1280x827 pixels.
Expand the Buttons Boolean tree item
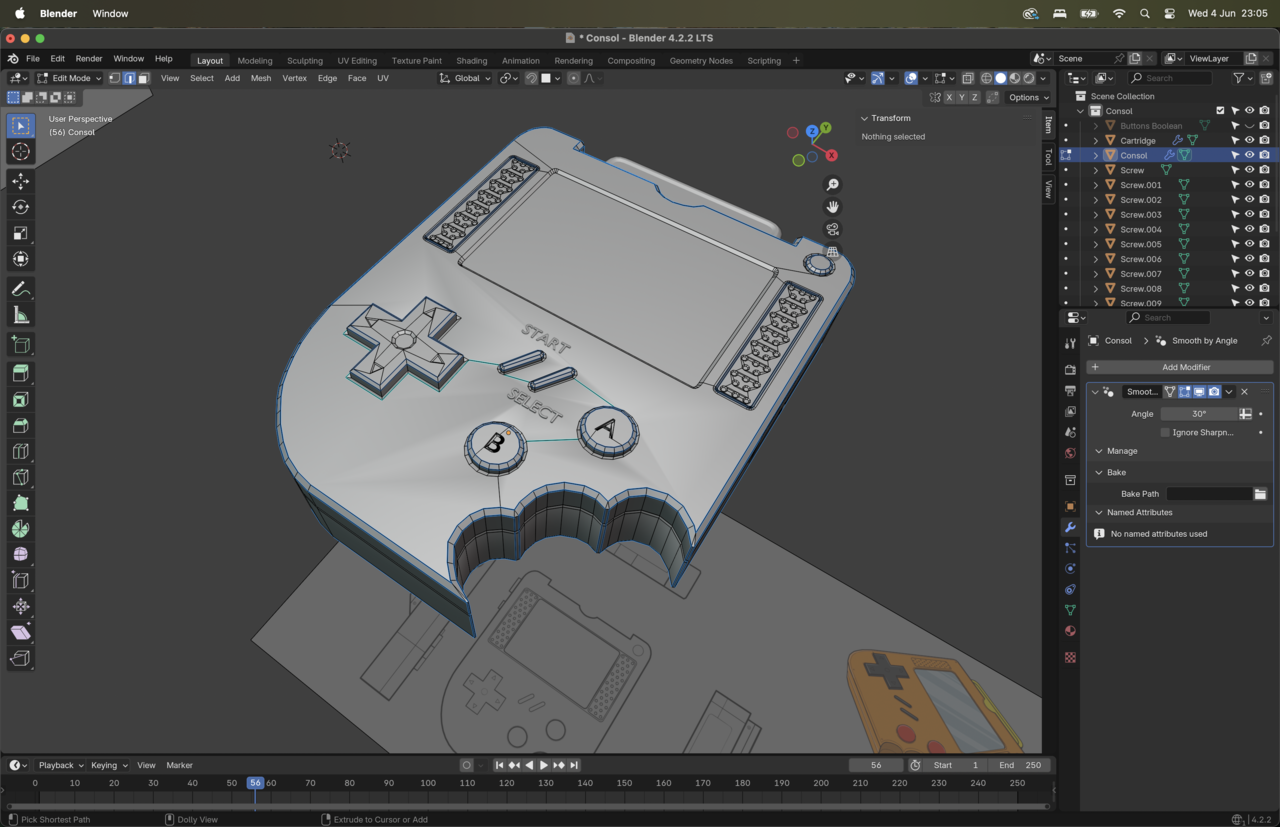(x=1096, y=126)
